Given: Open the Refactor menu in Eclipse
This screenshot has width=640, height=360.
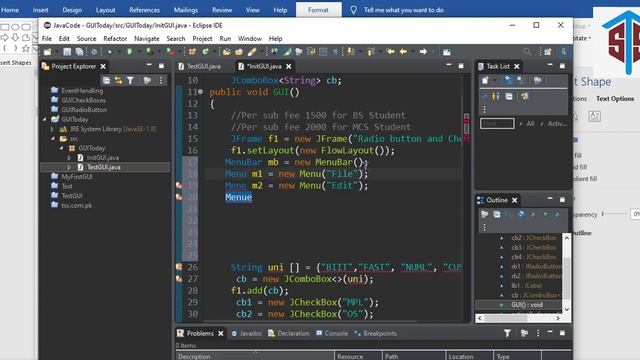Looking at the screenshot, I should [x=115, y=38].
